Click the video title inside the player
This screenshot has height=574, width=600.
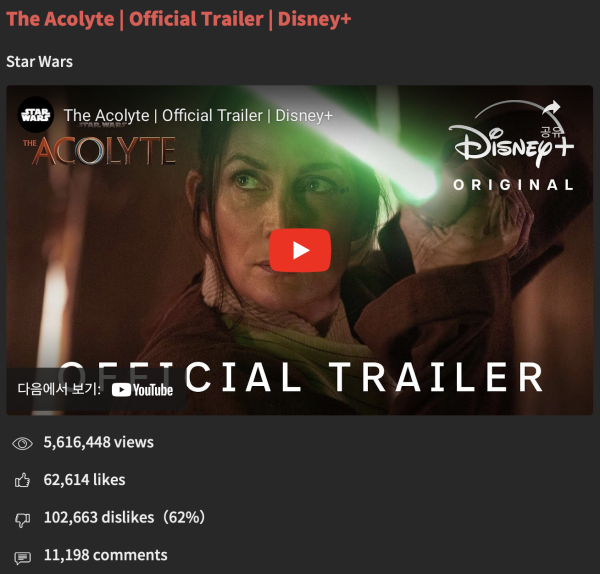[198, 115]
